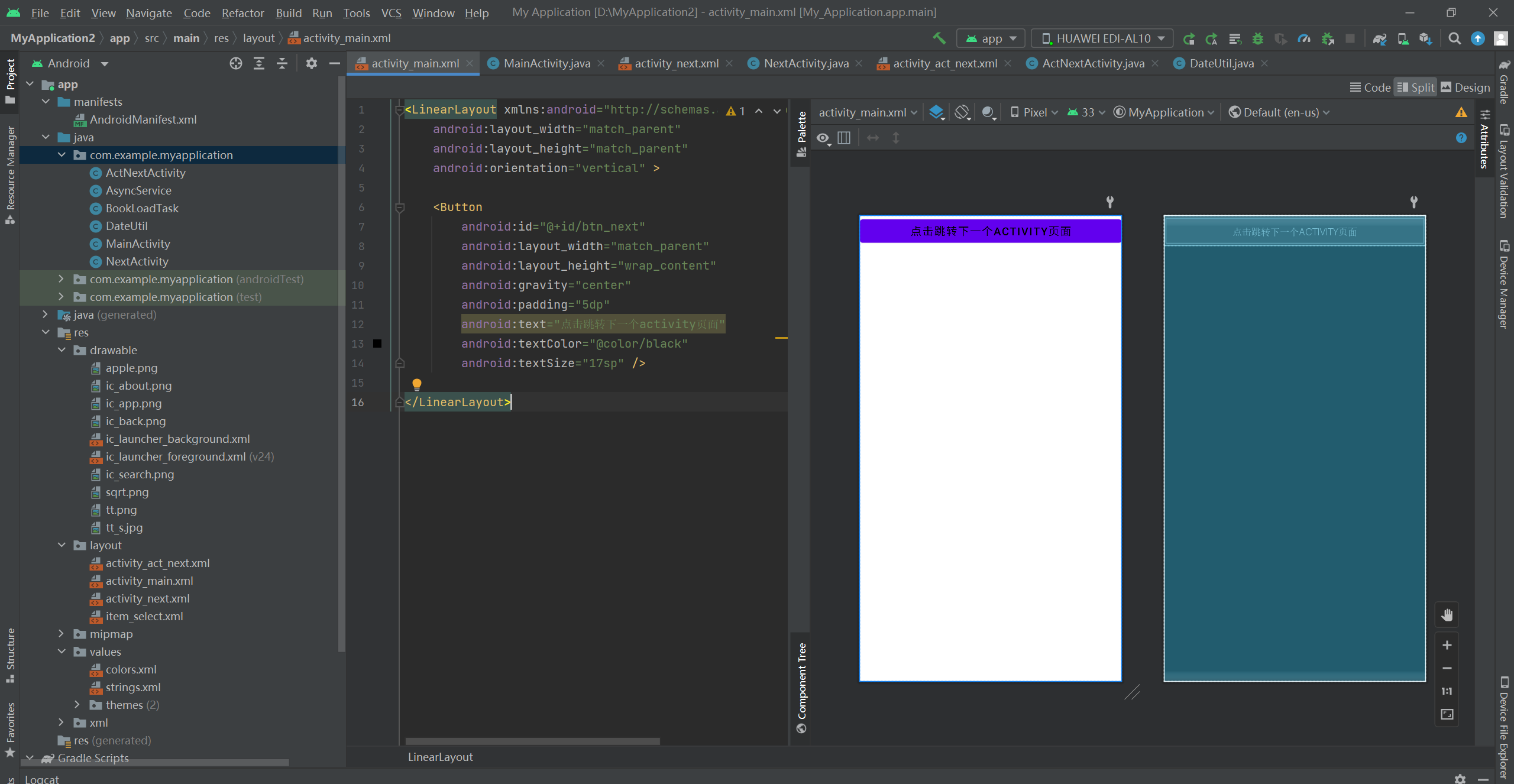
Task: Open the Refactor menu
Action: click(x=242, y=12)
